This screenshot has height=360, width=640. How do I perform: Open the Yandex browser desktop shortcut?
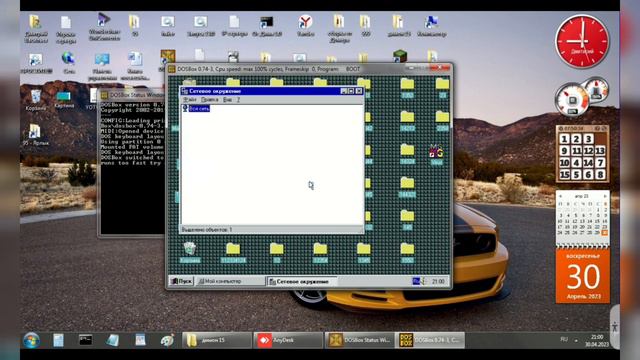[305, 27]
